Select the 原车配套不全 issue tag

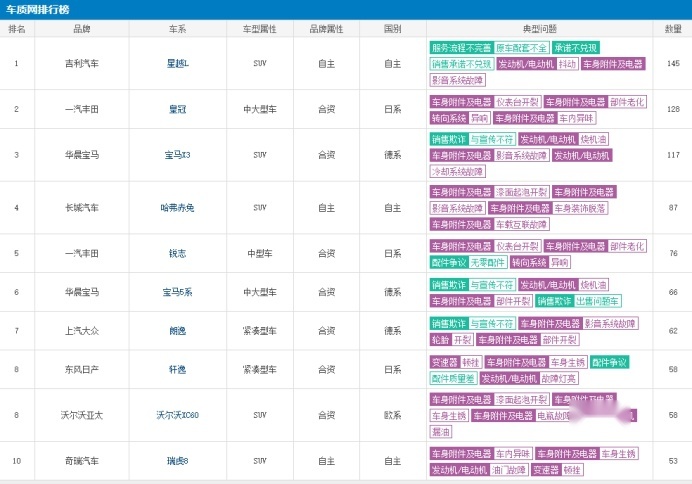[x=521, y=48]
